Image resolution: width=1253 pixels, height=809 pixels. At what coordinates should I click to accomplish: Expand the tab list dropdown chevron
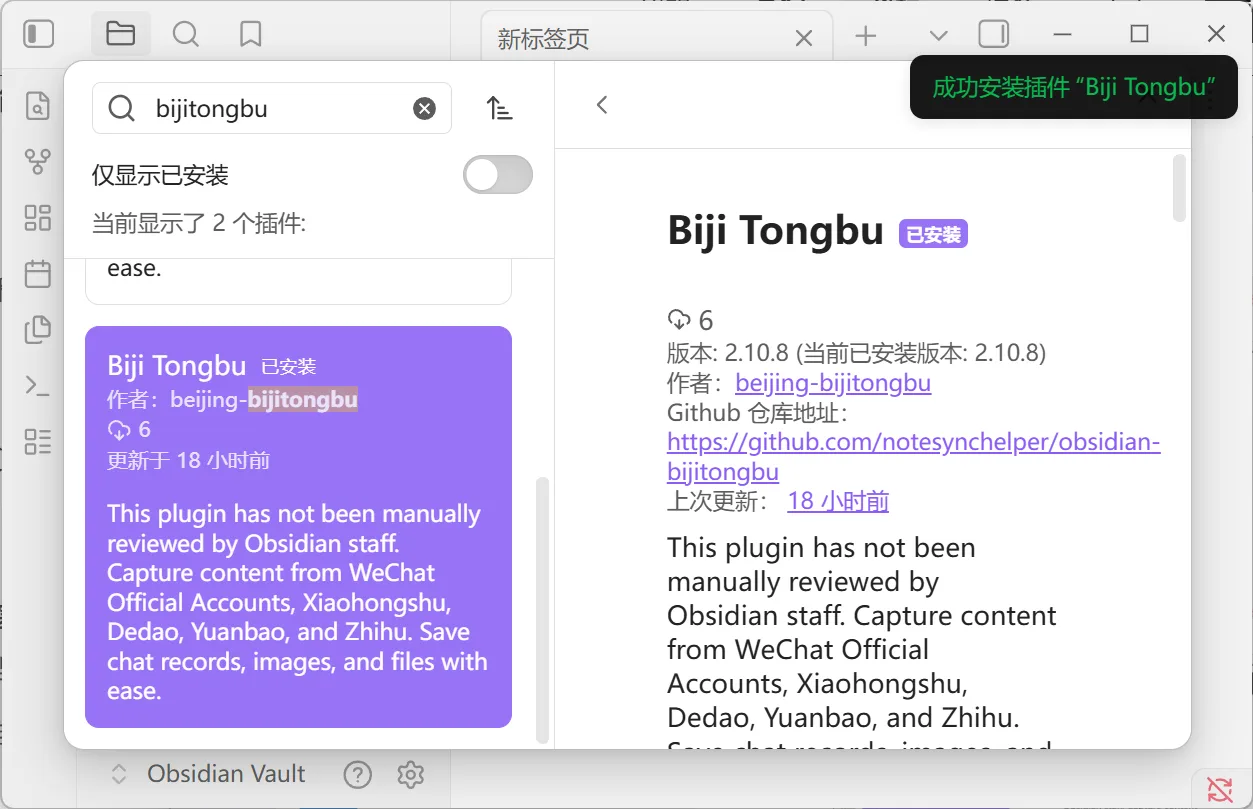point(938,36)
